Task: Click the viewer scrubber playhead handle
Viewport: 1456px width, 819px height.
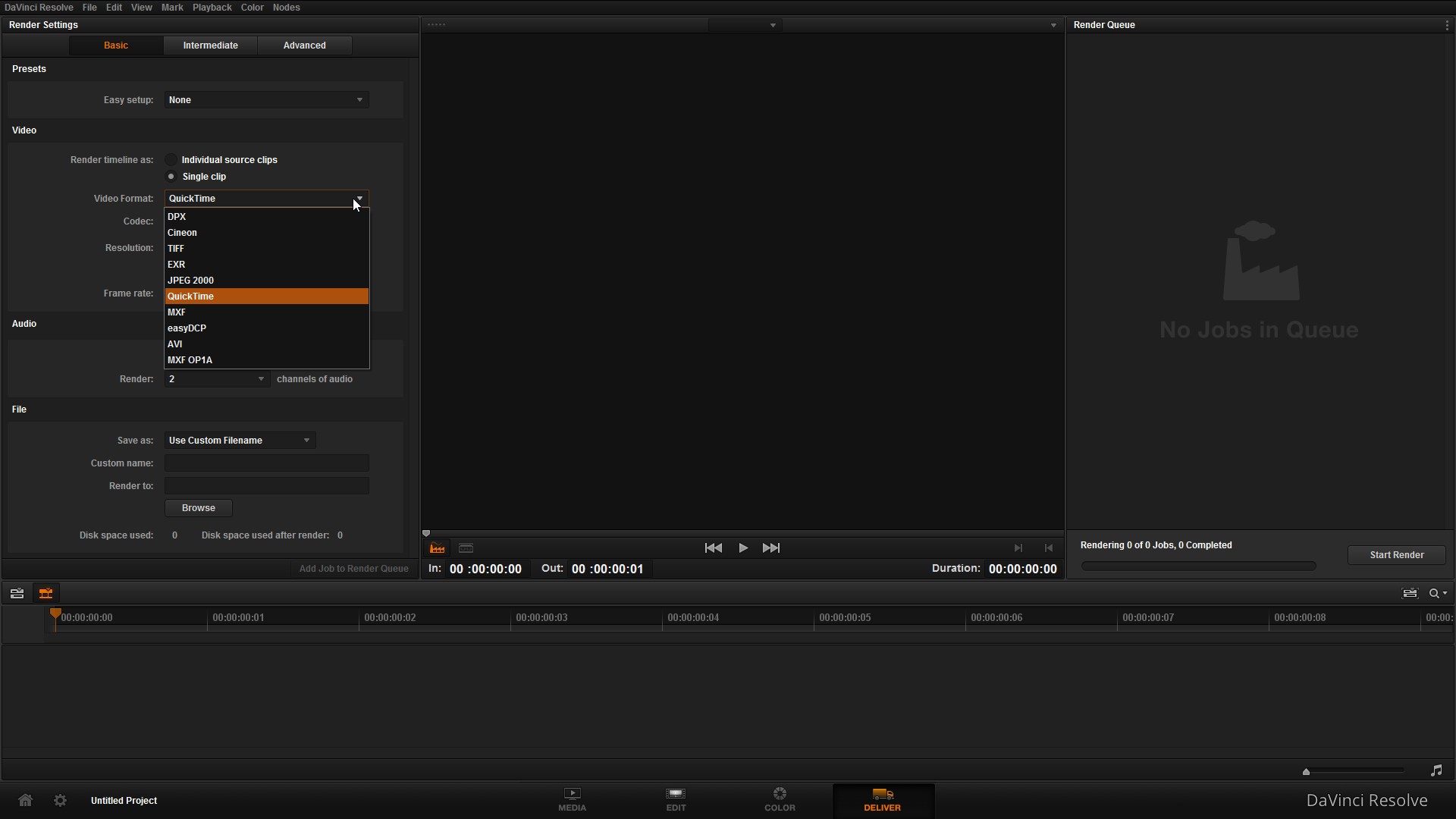Action: click(426, 534)
